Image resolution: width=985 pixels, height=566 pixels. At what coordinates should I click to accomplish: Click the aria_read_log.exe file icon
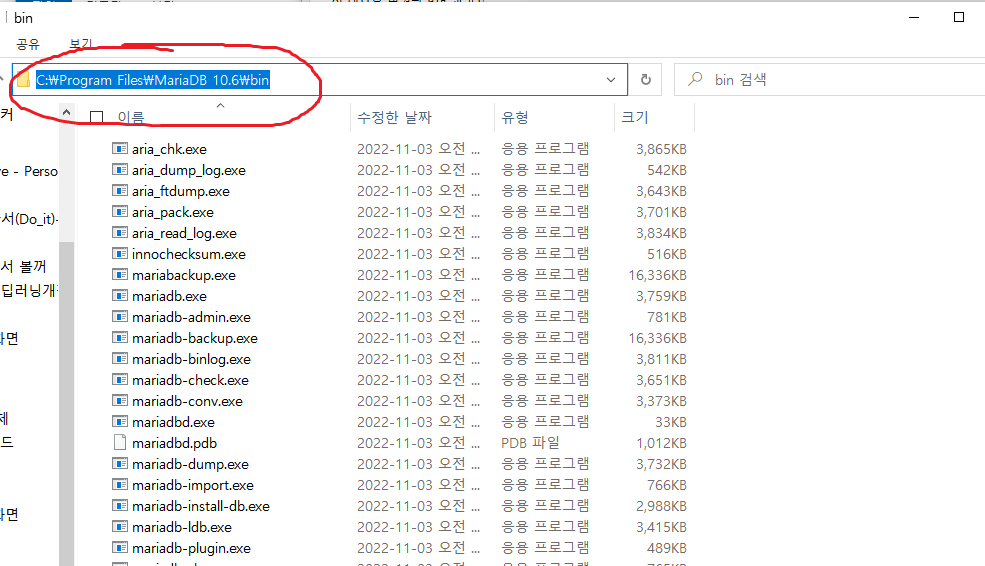coord(120,233)
